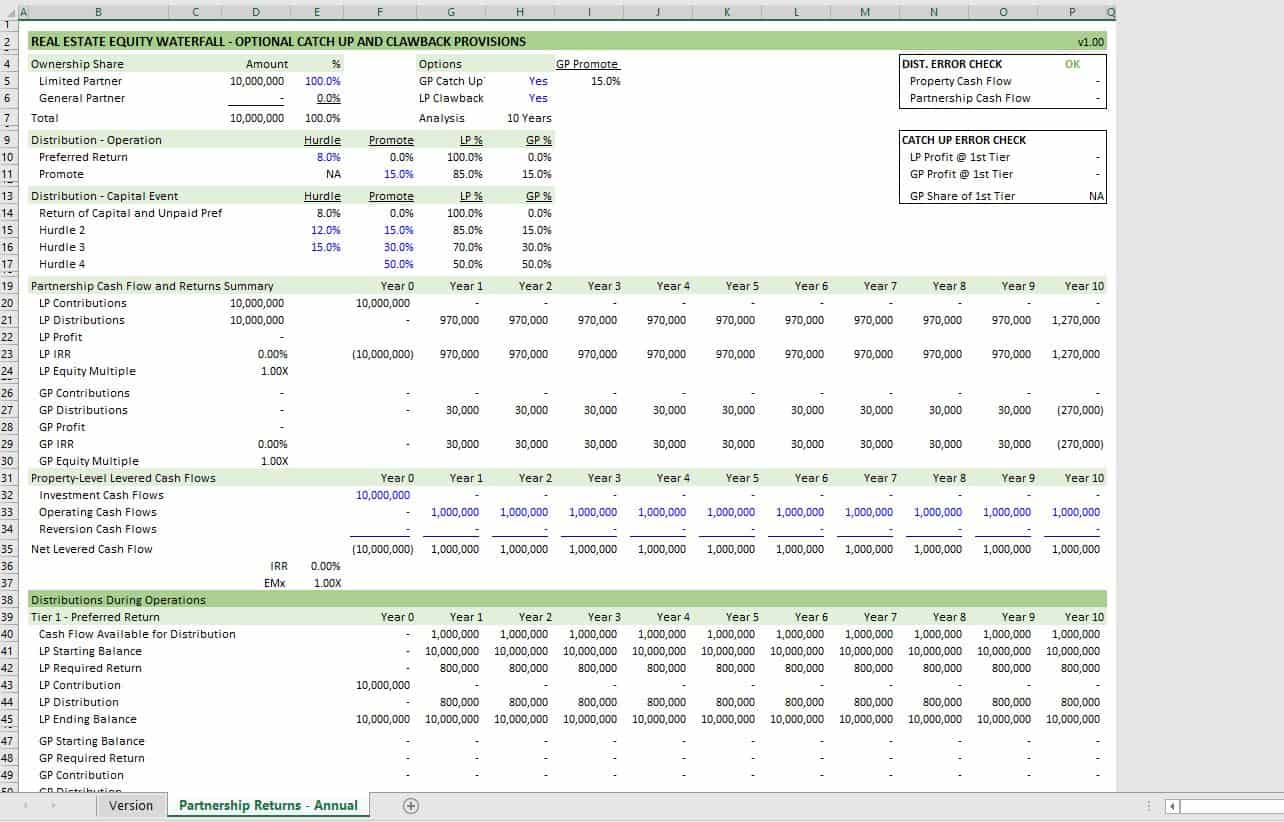Click the add new sheet plus icon
The image size is (1284, 822).
click(x=410, y=805)
